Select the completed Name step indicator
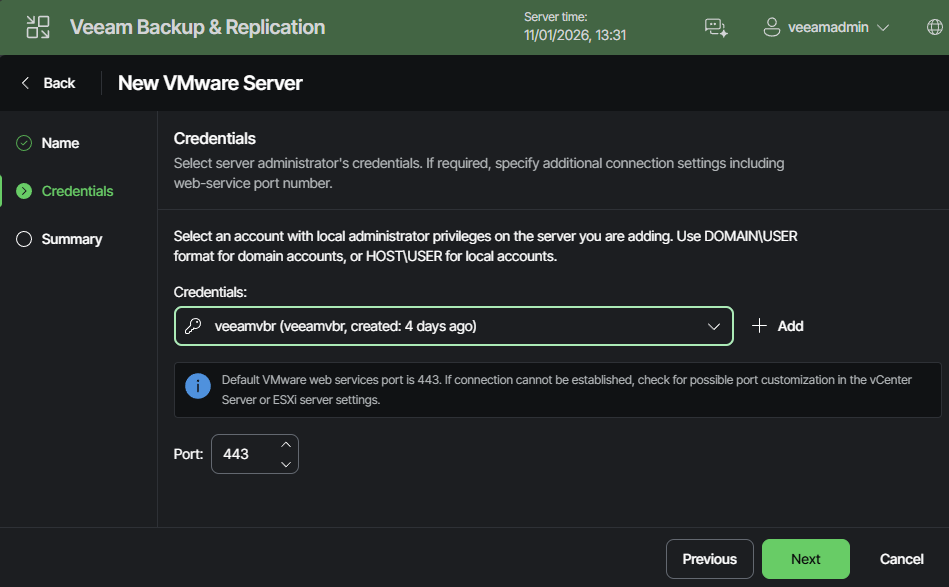949x587 pixels. pos(25,143)
